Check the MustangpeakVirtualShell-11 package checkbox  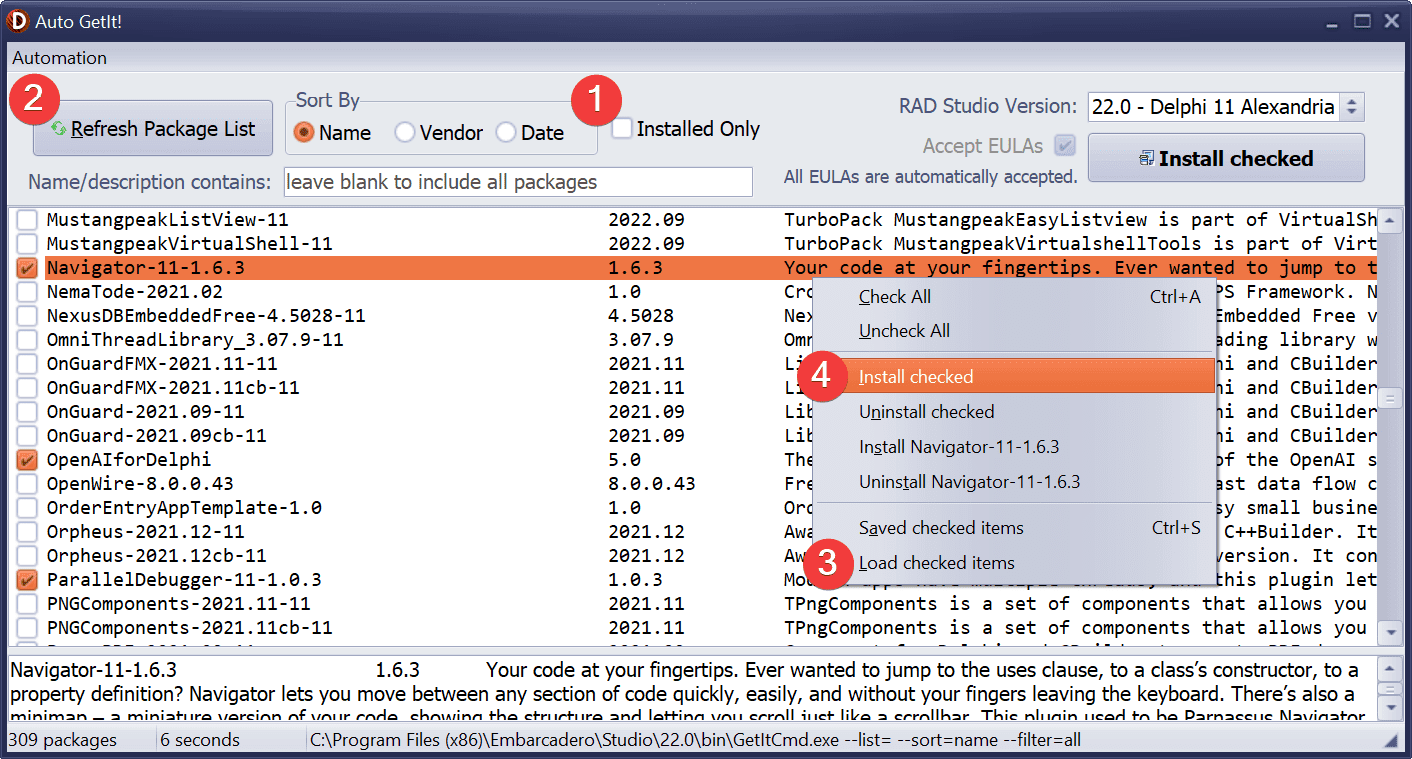coord(27,244)
